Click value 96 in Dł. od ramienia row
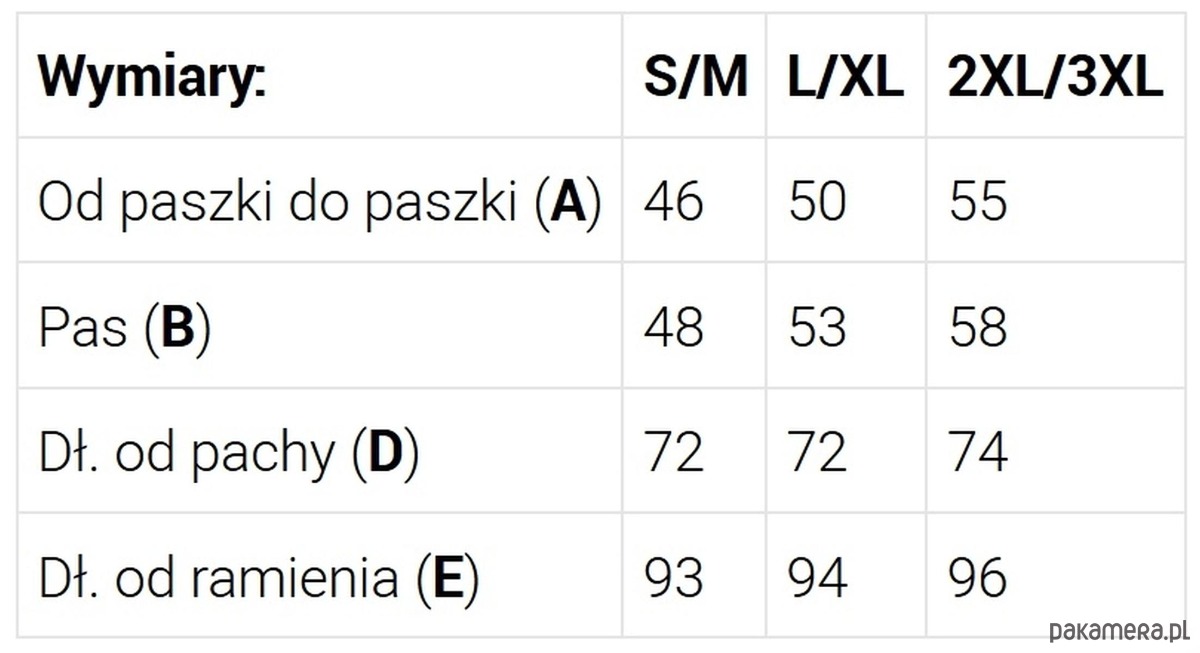Image resolution: width=1200 pixels, height=653 pixels. coord(978,578)
